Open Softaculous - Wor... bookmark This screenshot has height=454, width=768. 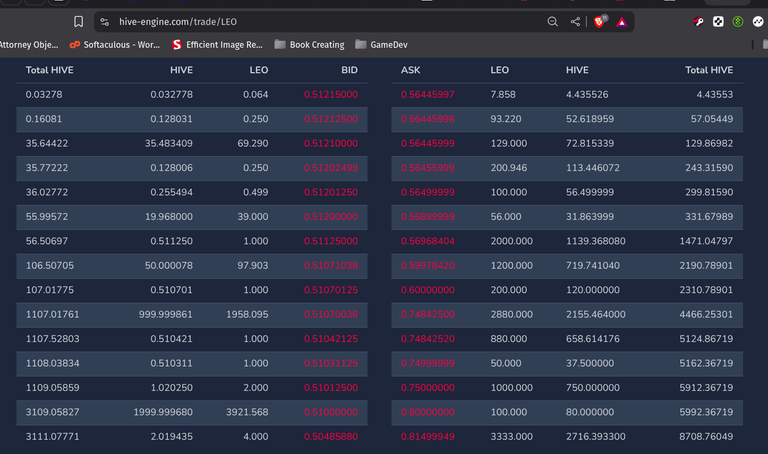coord(115,45)
